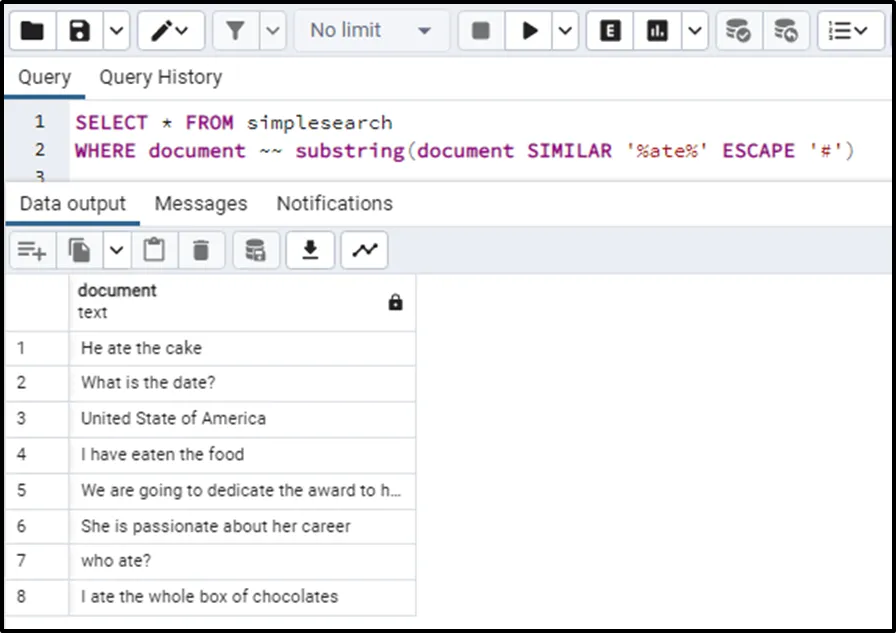Viewport: 896px width, 633px height.
Task: Click the Execute query play button
Action: tap(529, 31)
